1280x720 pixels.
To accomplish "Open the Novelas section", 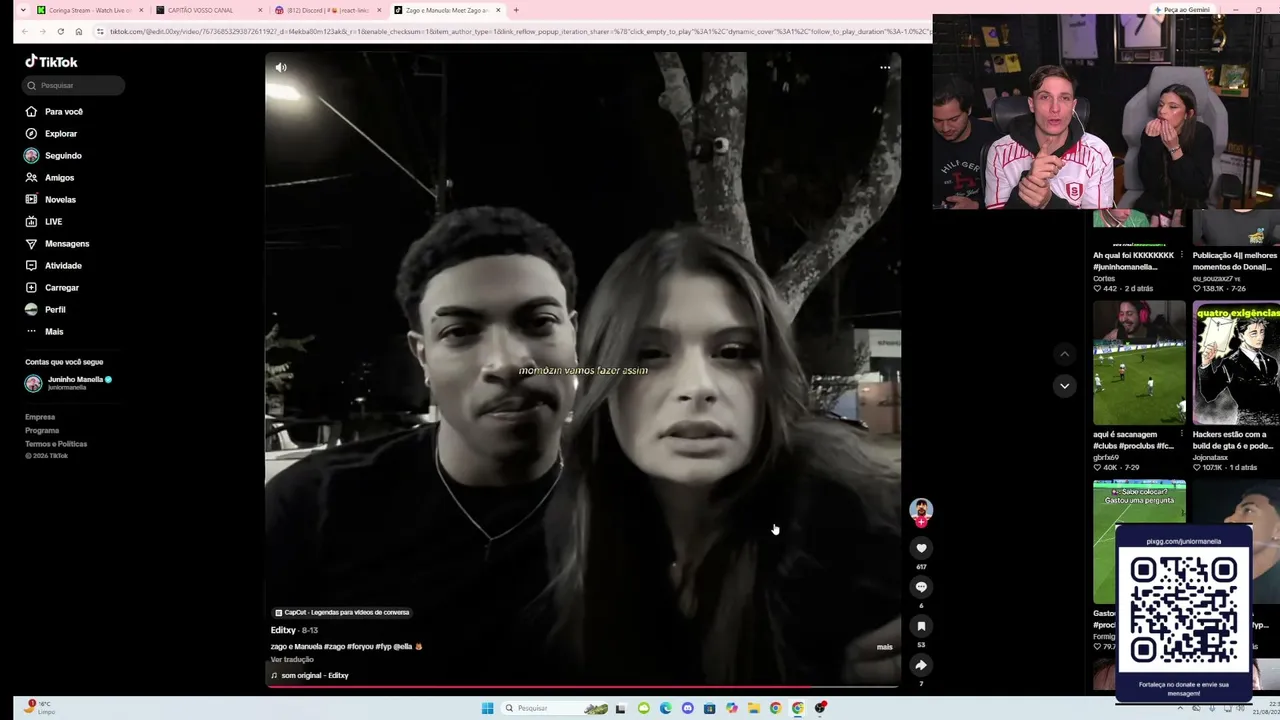I will 51,200.
